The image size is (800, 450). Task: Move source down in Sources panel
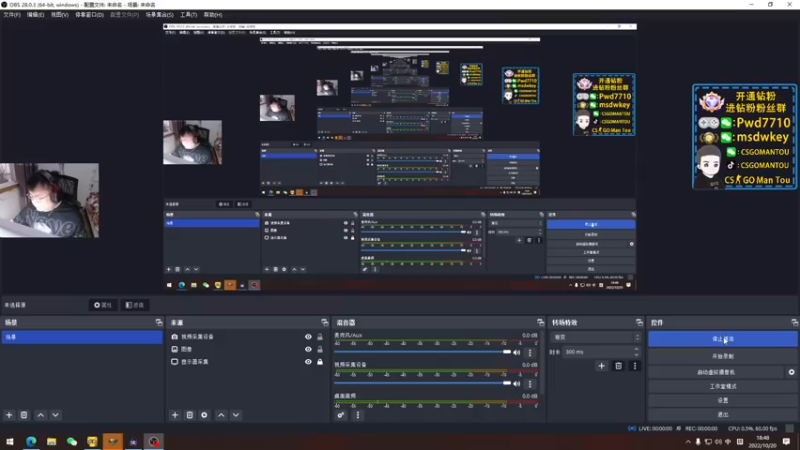click(x=236, y=415)
